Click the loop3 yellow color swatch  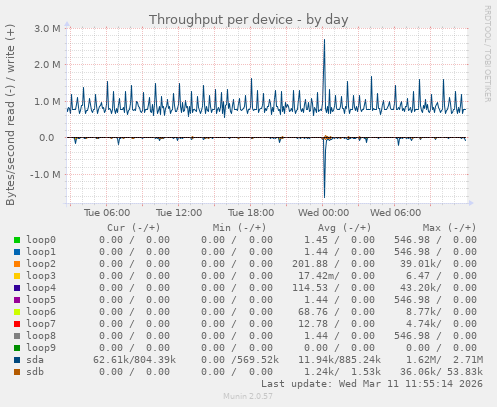[17, 276]
